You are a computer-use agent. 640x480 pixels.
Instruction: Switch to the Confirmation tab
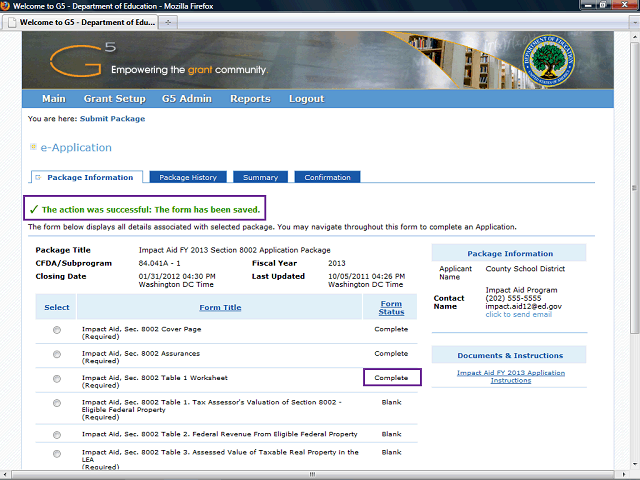pyautogui.click(x=327, y=177)
